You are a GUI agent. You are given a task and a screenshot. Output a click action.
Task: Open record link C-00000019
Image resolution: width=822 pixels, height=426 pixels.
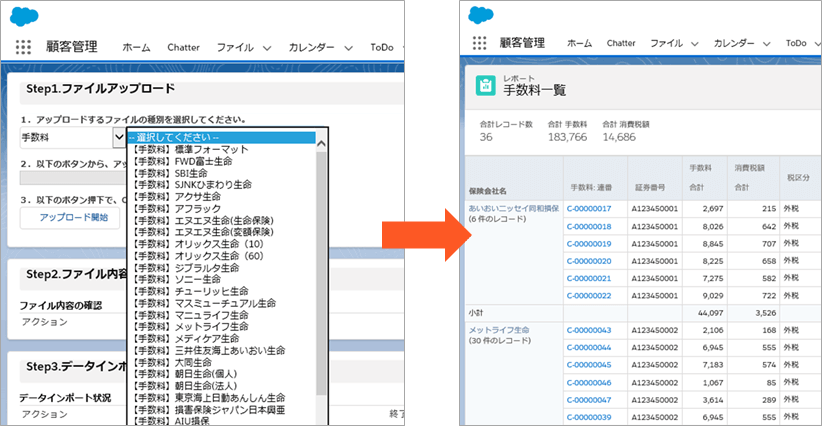[589, 244]
